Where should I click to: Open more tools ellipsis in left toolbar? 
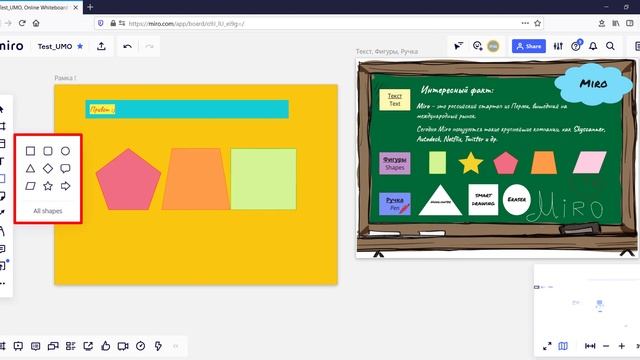point(2,283)
